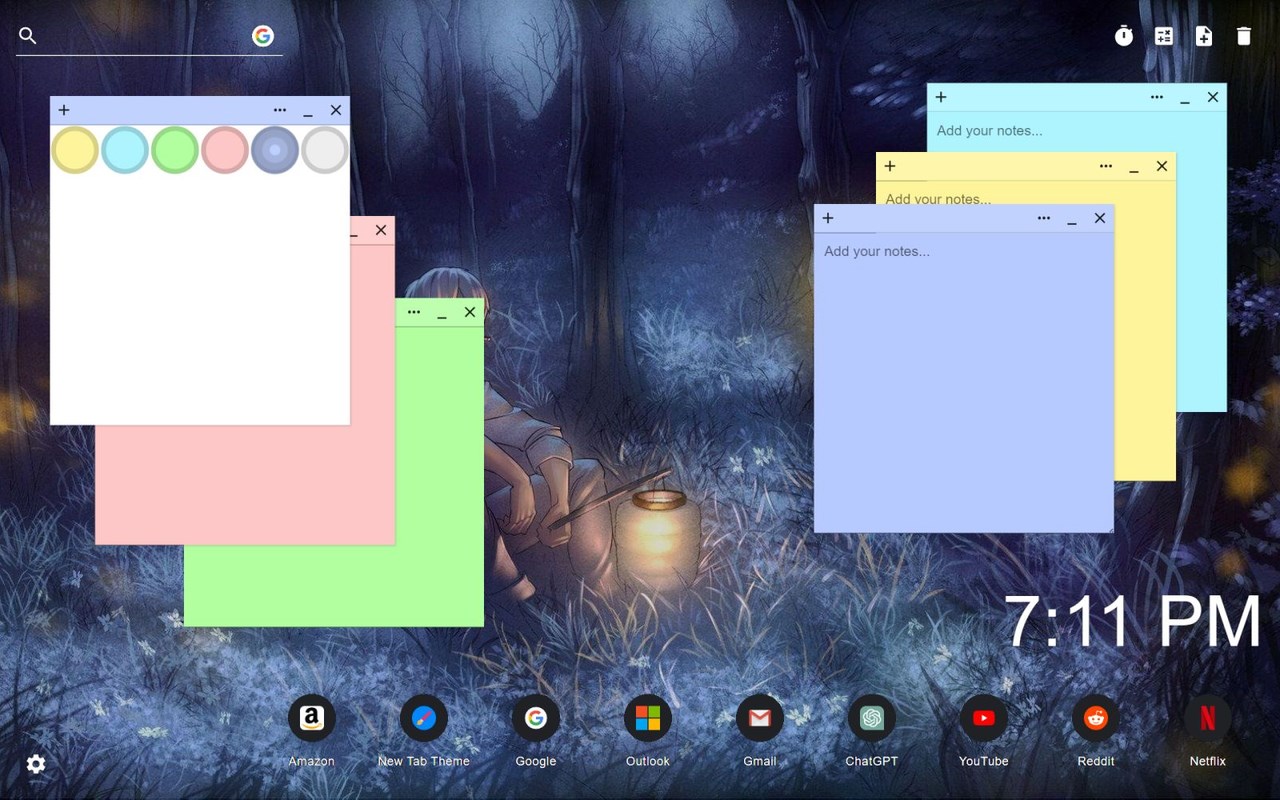The image size is (1280, 800).
Task: Select the green color swatch
Action: coord(175,150)
